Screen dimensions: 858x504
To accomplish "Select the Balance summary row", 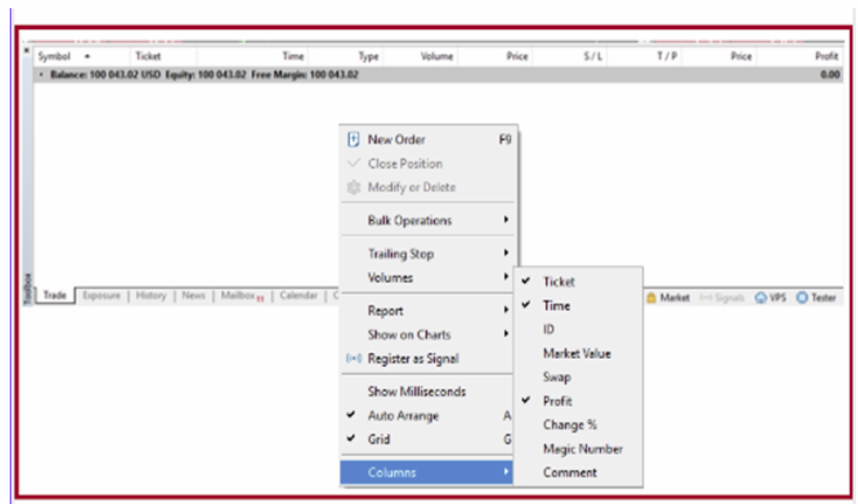I will tap(200, 75).
